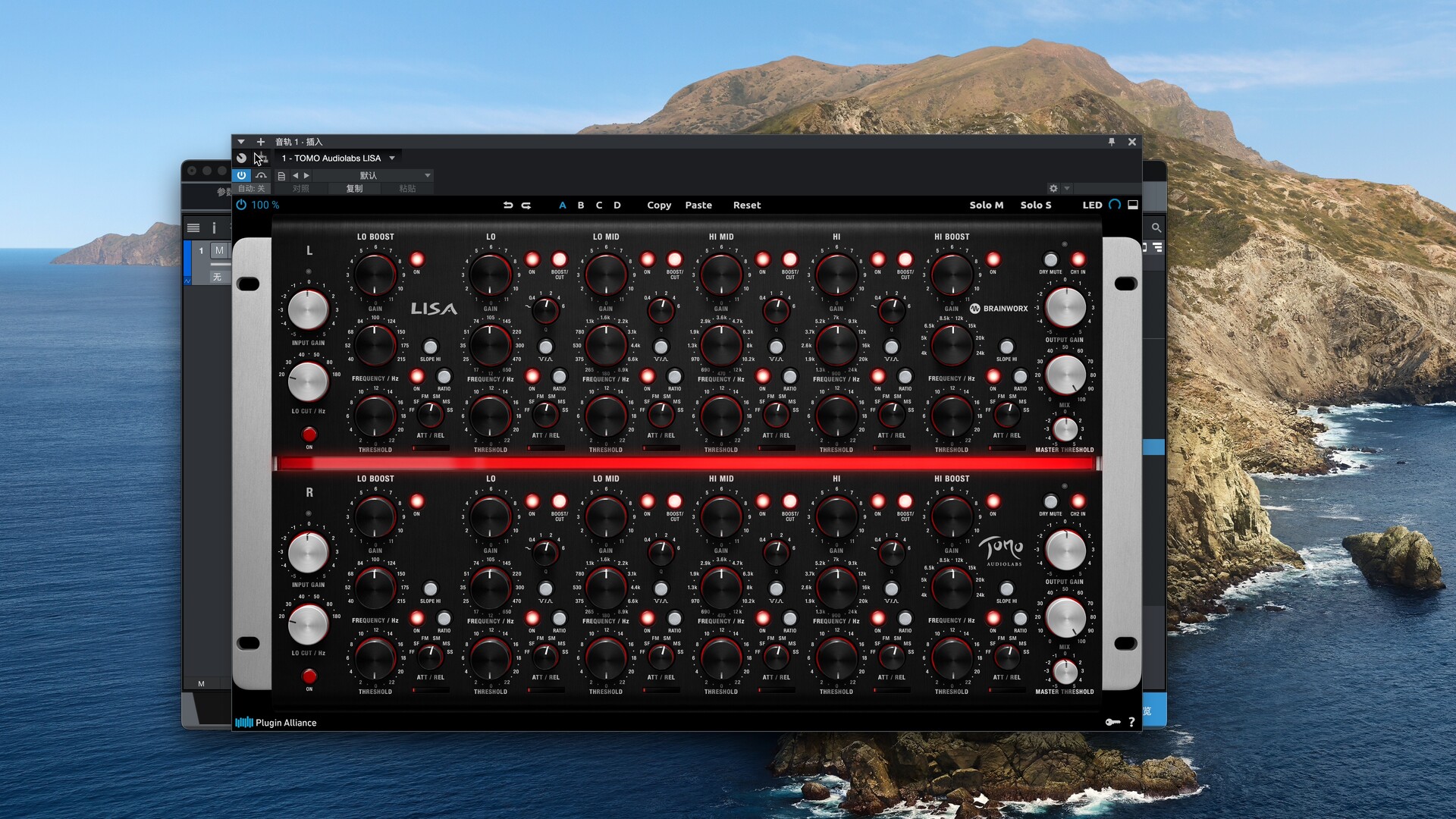1456x819 pixels.
Task: Open the gear settings of plugin header
Action: (x=1053, y=188)
